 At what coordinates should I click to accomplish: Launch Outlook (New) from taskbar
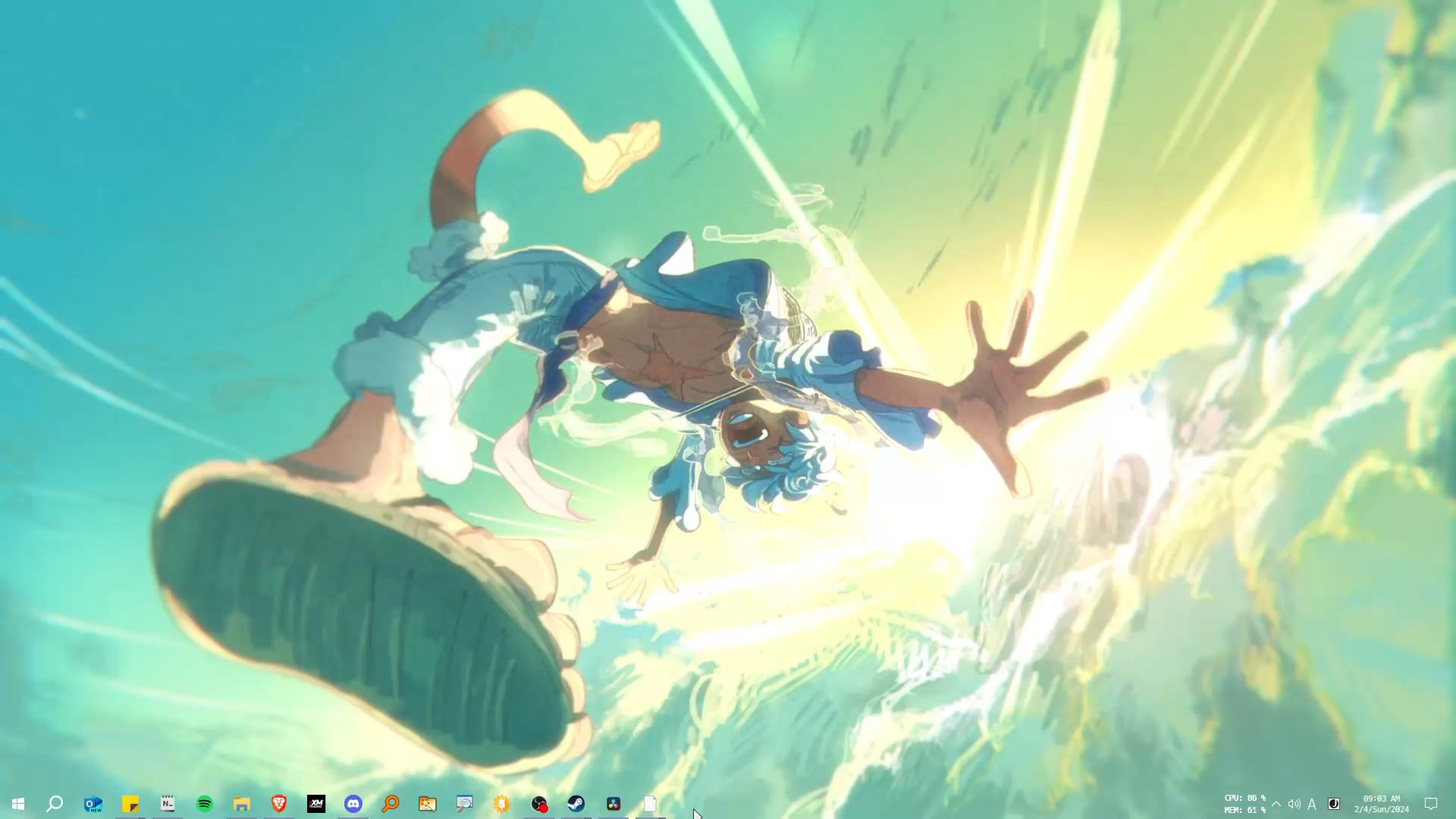pyautogui.click(x=93, y=804)
